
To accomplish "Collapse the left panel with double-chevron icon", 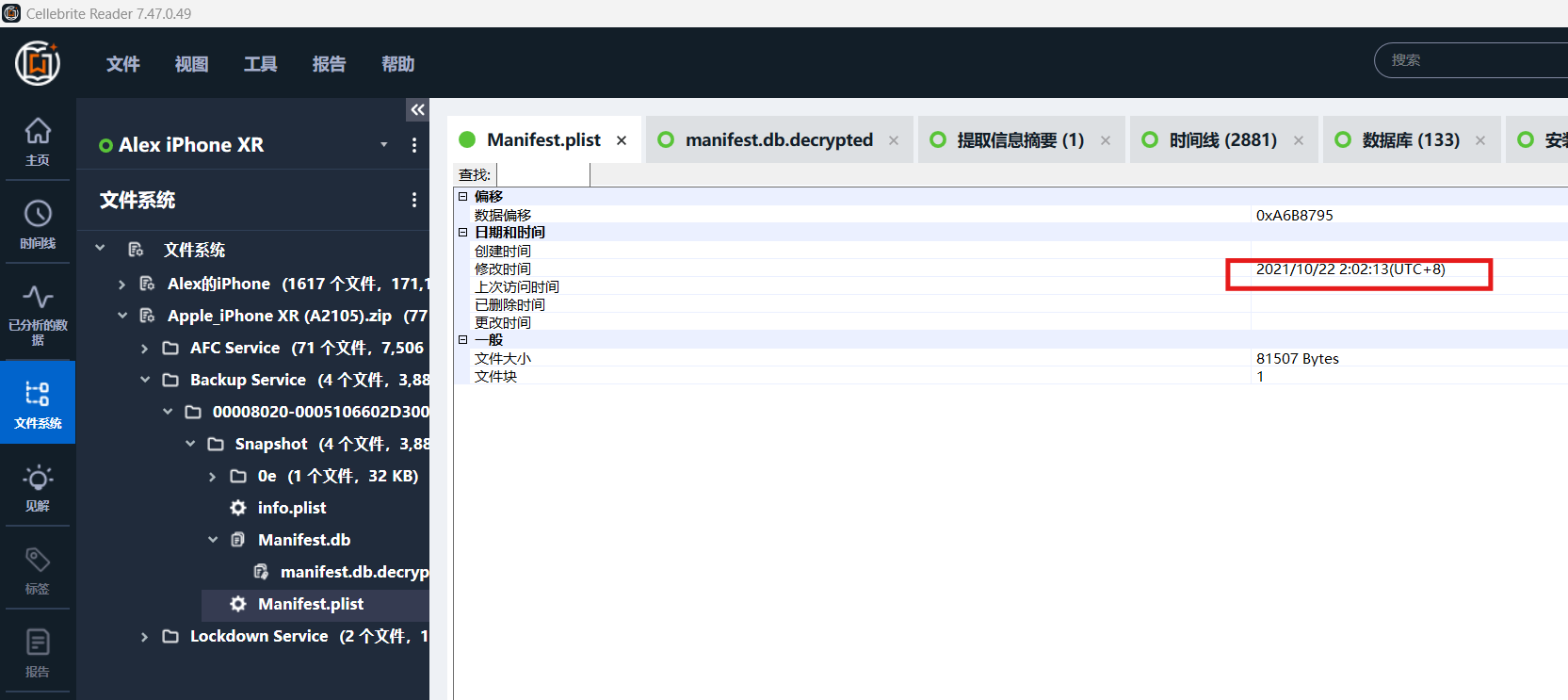I will click(418, 110).
